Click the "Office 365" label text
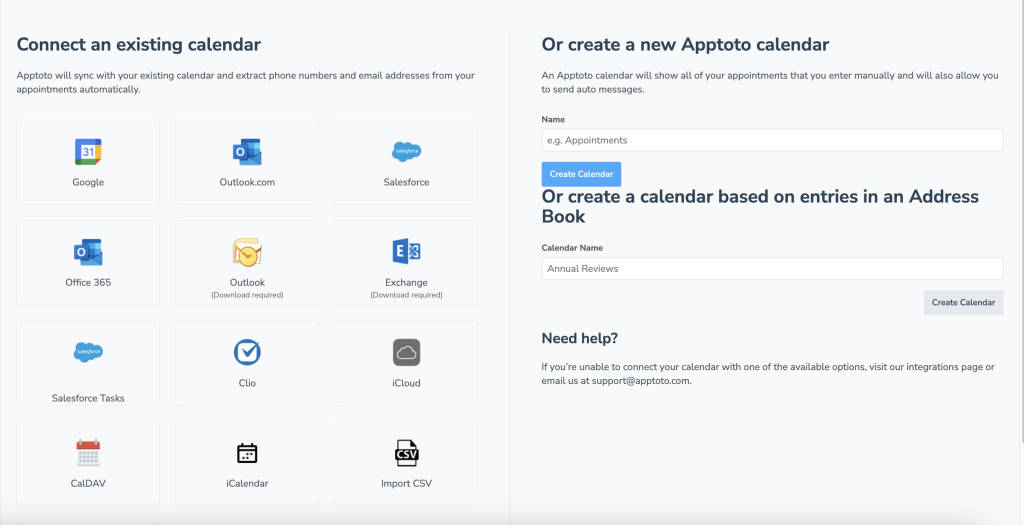 88,283
